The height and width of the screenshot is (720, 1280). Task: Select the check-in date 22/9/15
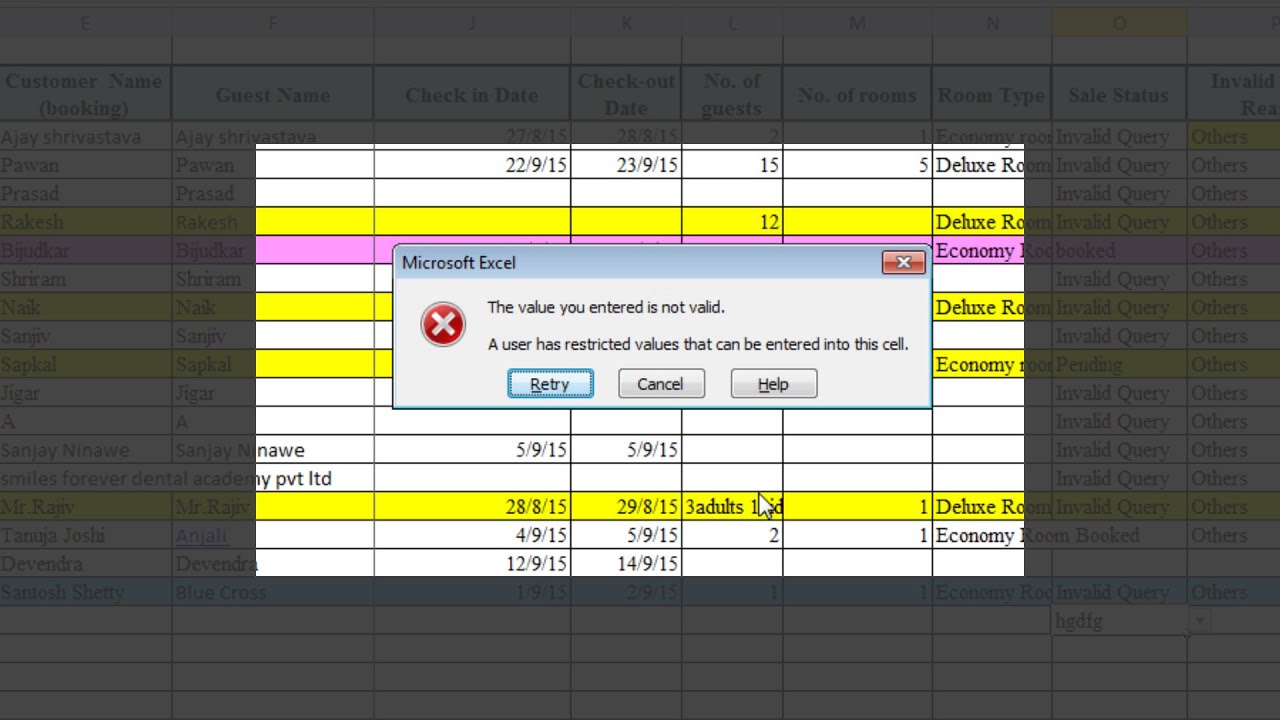472,165
